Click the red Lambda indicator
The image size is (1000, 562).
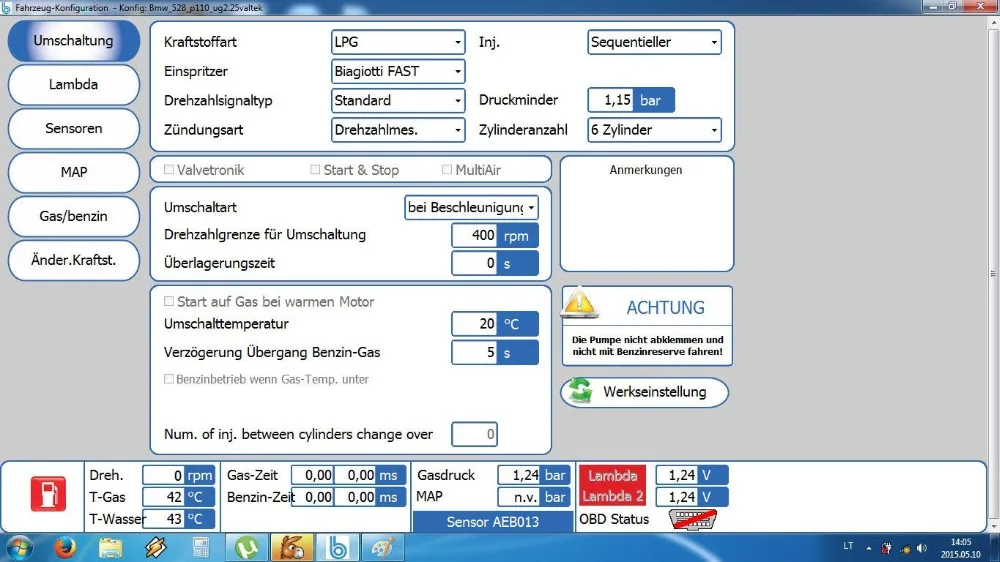[612, 475]
